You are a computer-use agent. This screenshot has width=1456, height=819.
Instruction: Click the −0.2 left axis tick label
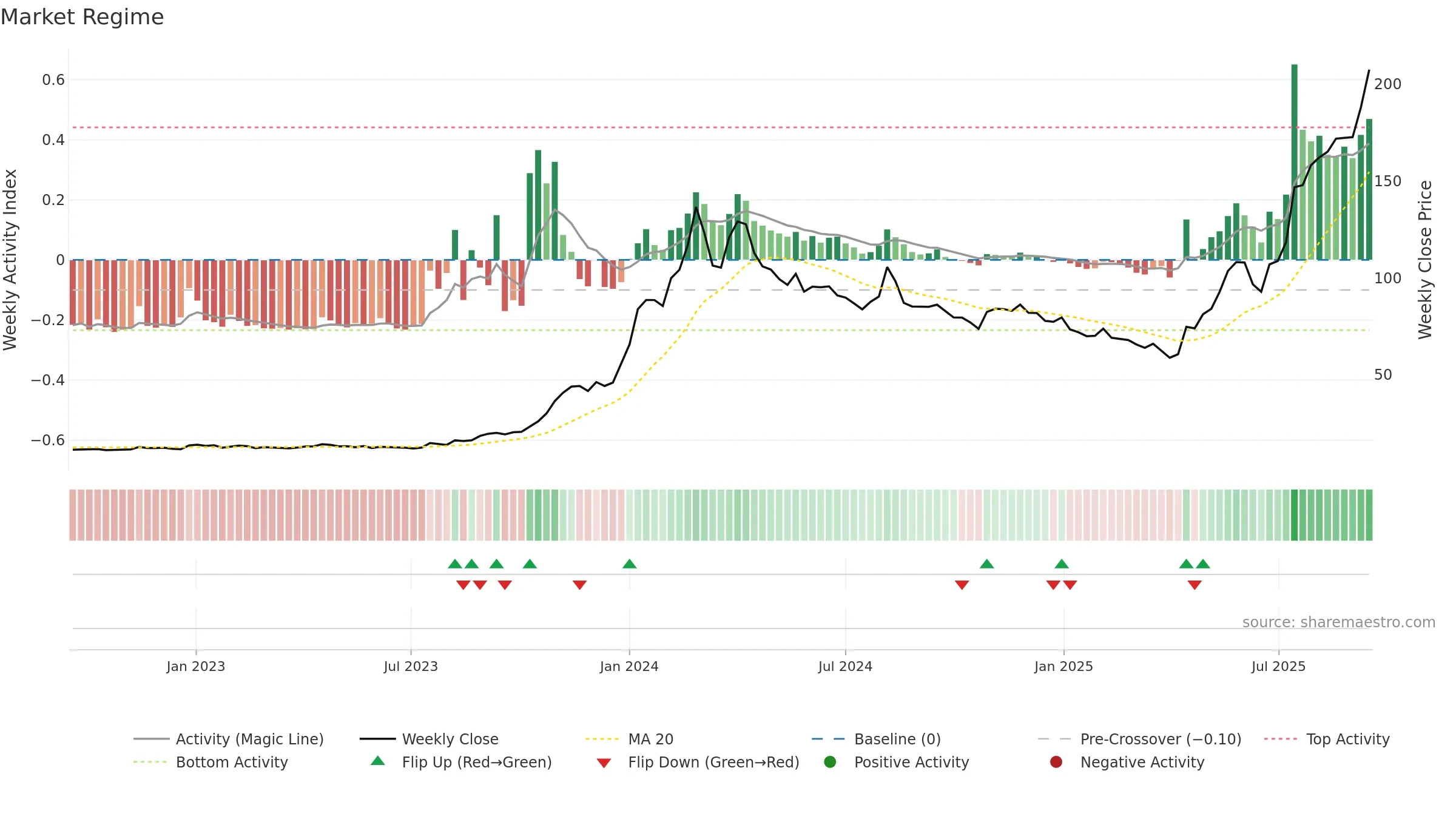(x=48, y=320)
